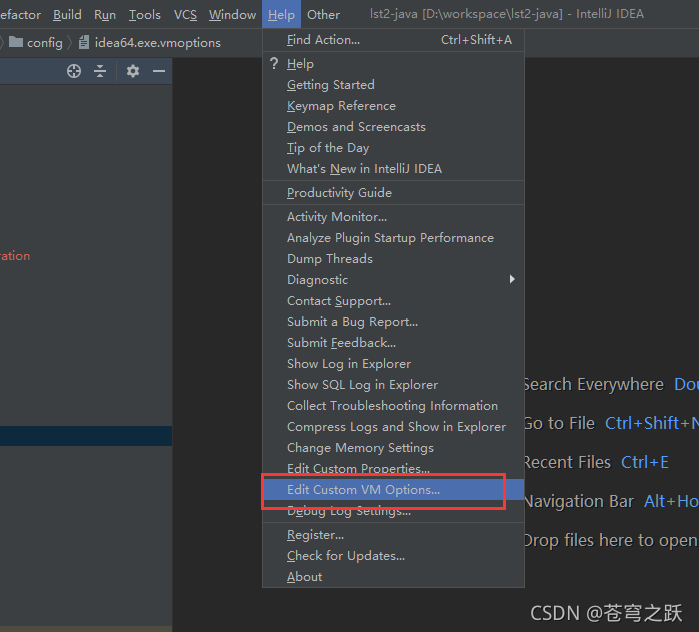Click the Diagnostic menu entry
This screenshot has height=632, width=699.
[393, 279]
